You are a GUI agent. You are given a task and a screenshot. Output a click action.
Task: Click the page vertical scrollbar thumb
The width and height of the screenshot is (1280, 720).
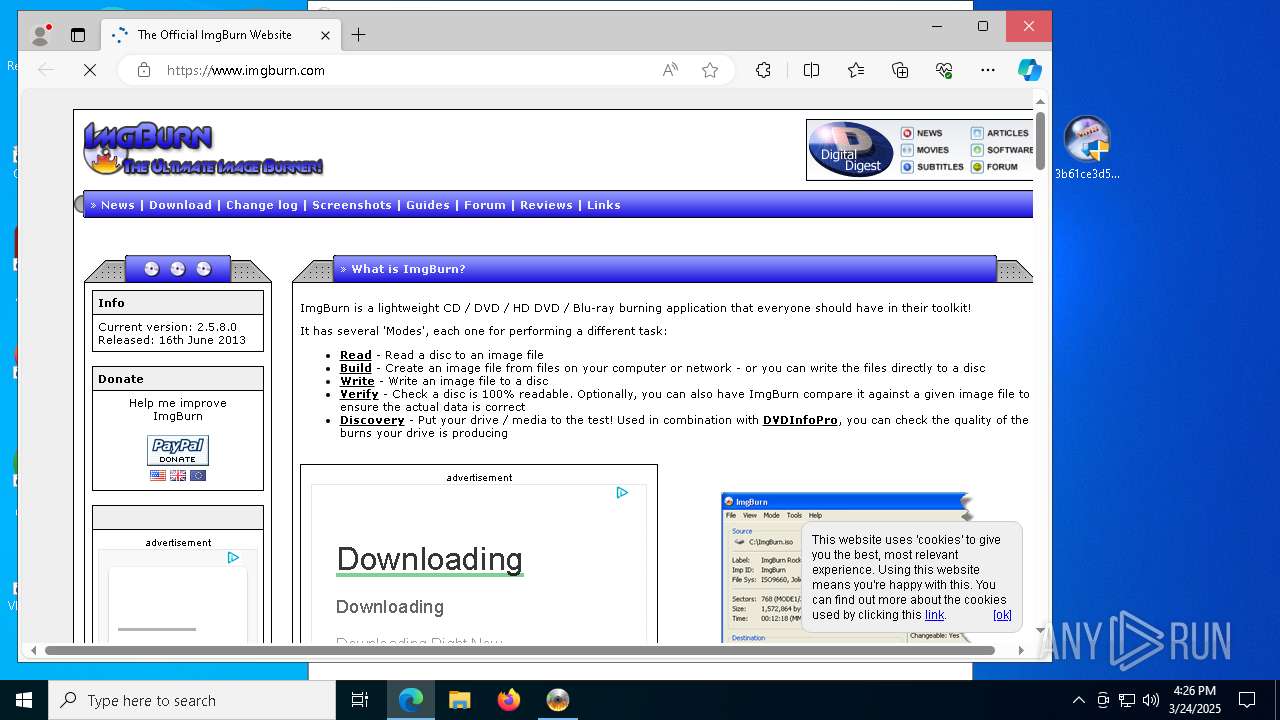pyautogui.click(x=1040, y=141)
